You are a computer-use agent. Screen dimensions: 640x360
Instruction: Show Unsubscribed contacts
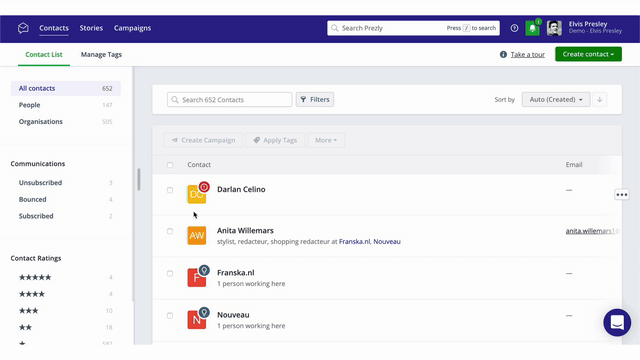[66, 182]
